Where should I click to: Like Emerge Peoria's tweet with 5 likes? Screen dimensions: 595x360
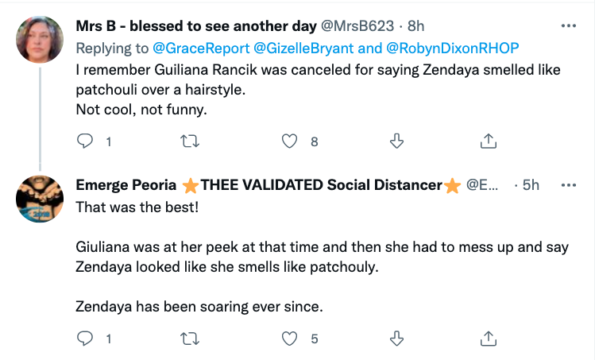(289, 338)
